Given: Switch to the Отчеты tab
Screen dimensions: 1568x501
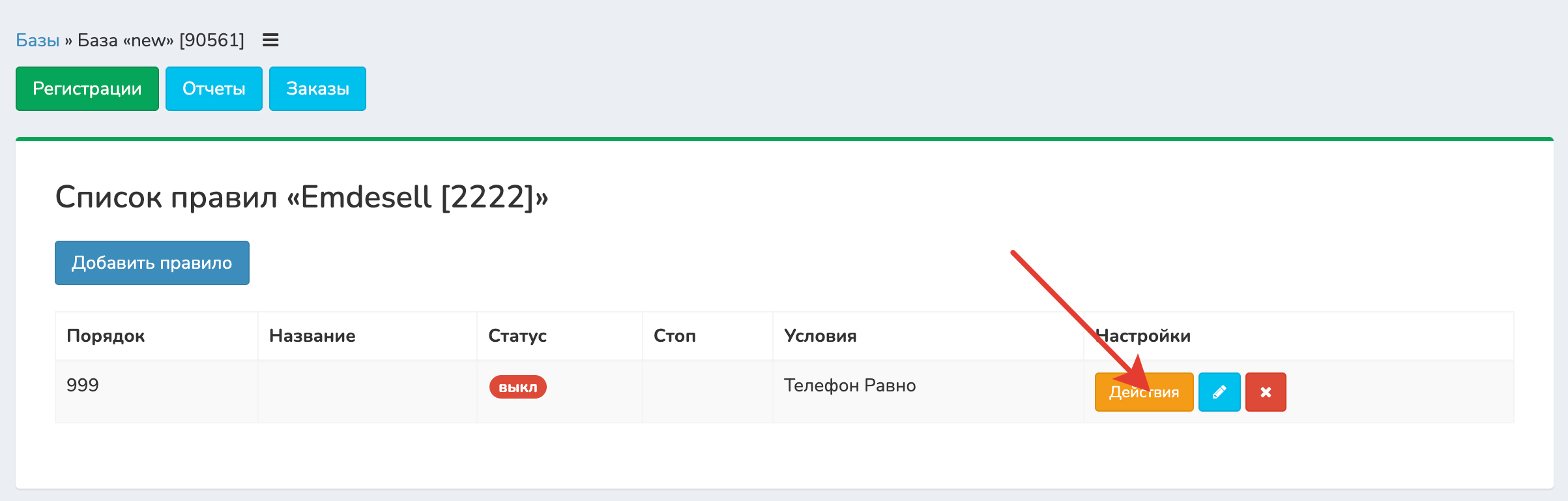Looking at the screenshot, I should pos(214,89).
